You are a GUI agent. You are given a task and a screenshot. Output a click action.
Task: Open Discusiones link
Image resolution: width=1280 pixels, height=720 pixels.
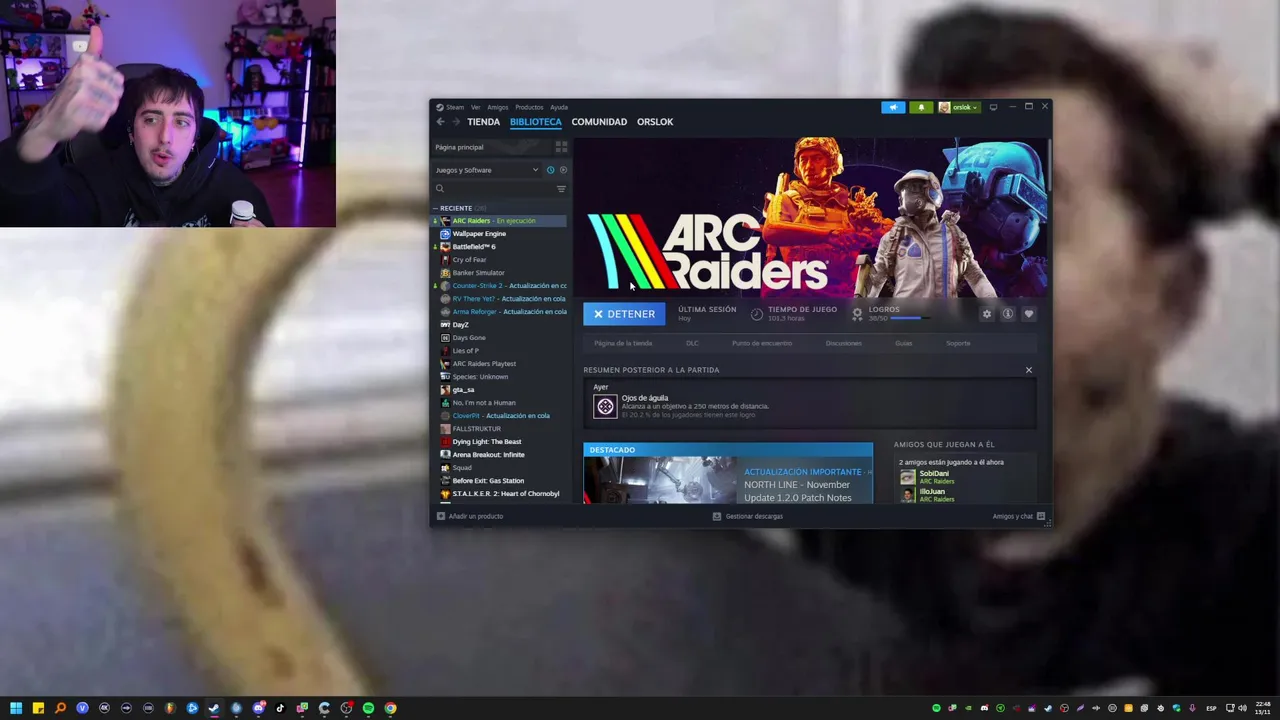(844, 343)
